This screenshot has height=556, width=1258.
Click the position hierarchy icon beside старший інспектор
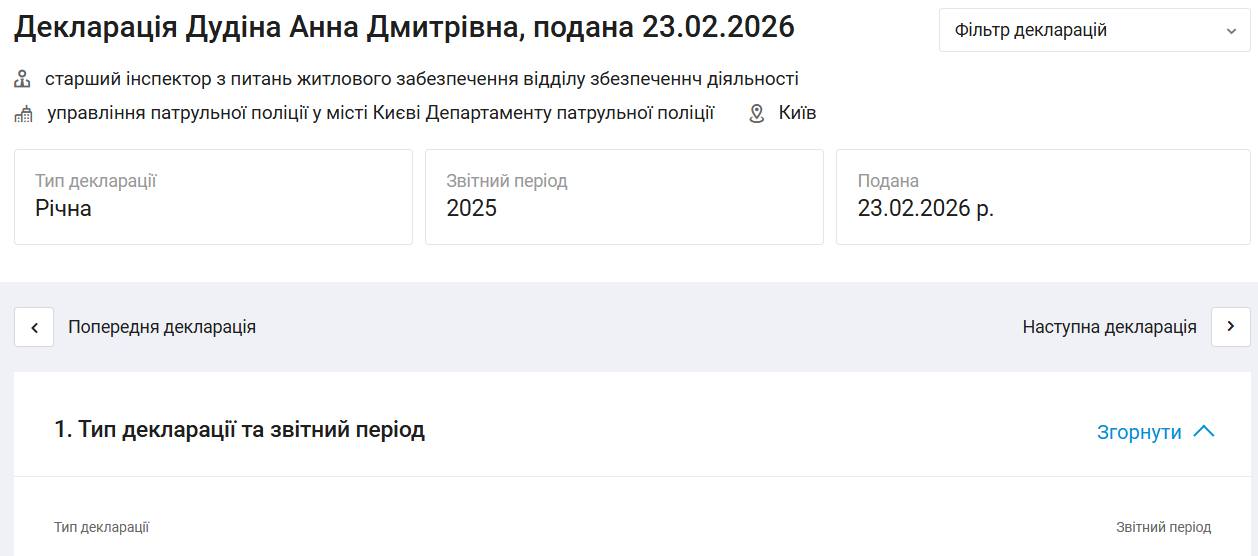[x=23, y=79]
